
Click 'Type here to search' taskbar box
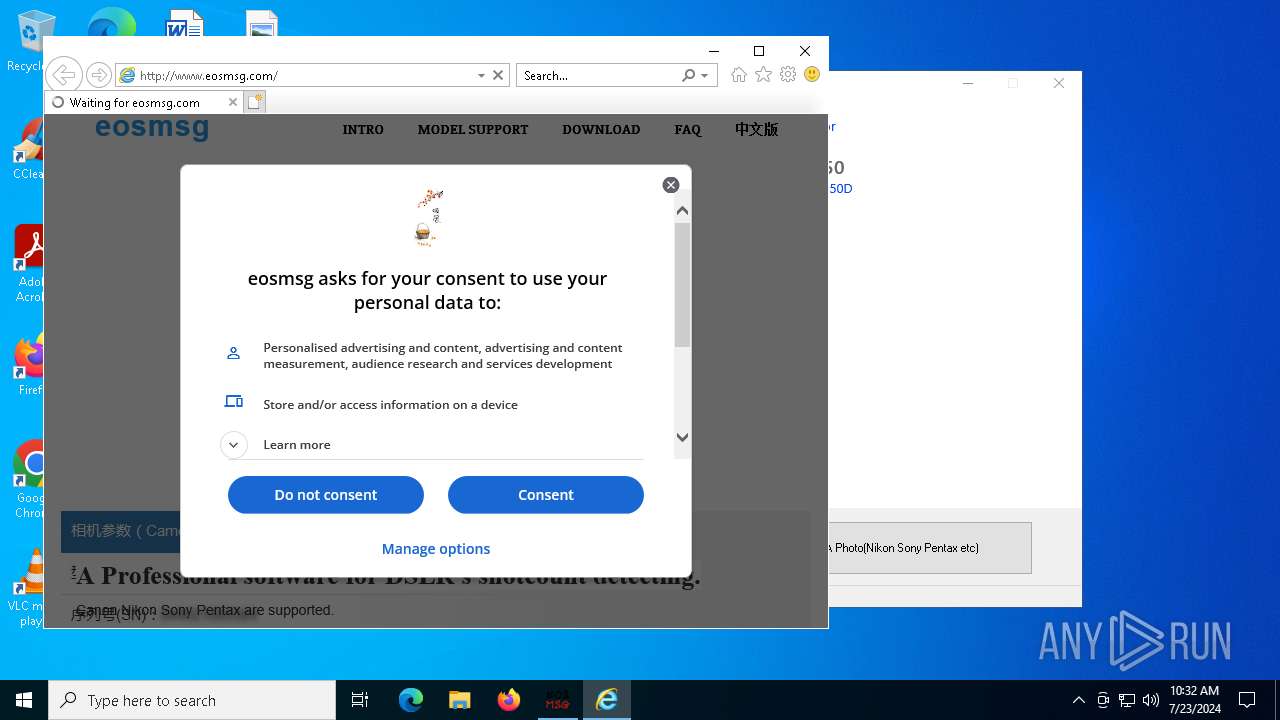192,700
